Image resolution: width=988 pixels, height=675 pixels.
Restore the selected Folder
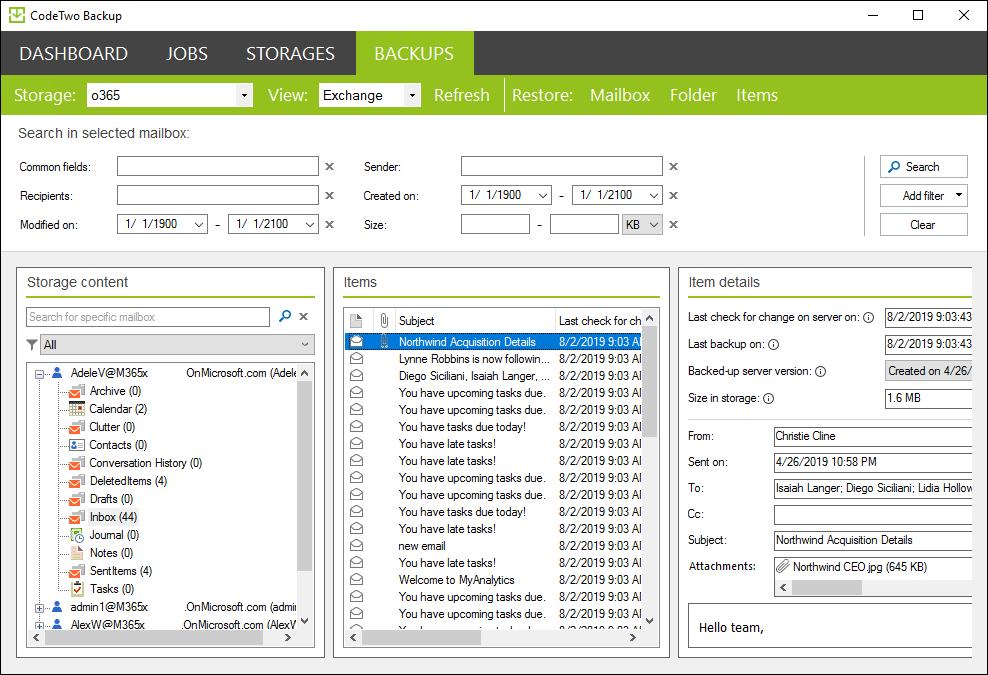pyautogui.click(x=693, y=95)
